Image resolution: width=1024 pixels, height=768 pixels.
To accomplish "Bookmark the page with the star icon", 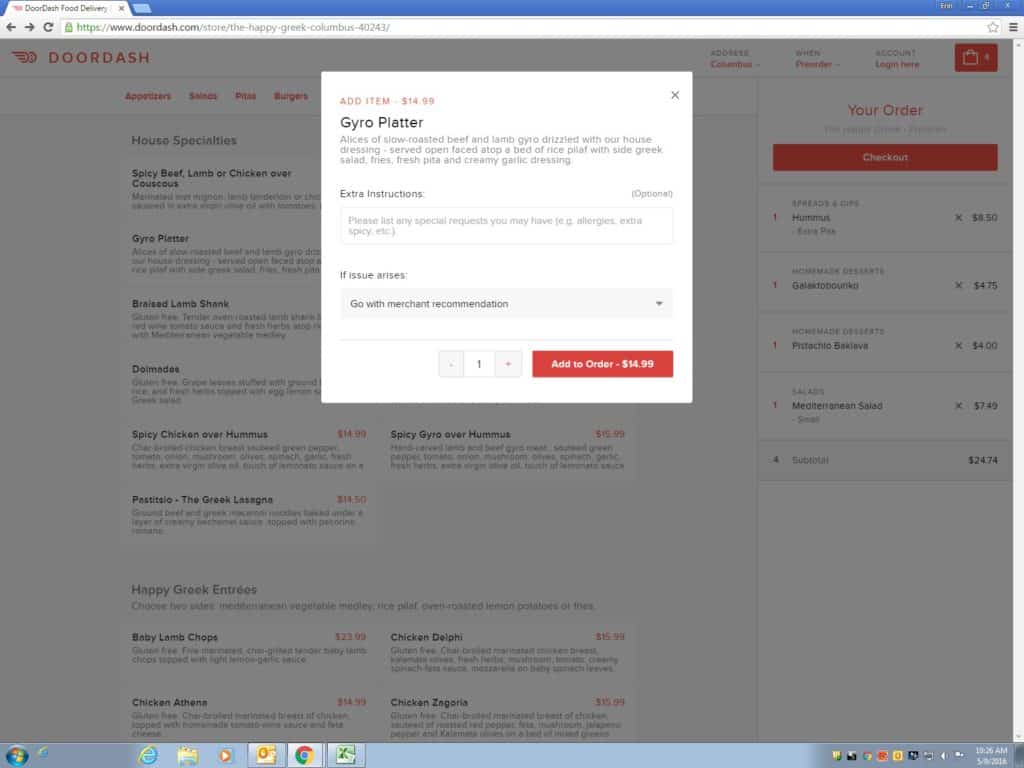I will pos(993,27).
